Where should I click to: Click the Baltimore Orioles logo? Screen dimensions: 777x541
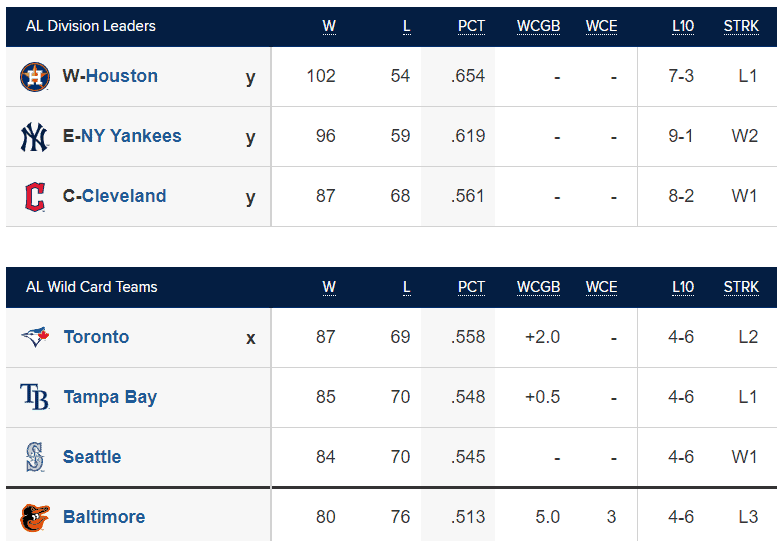point(35,517)
